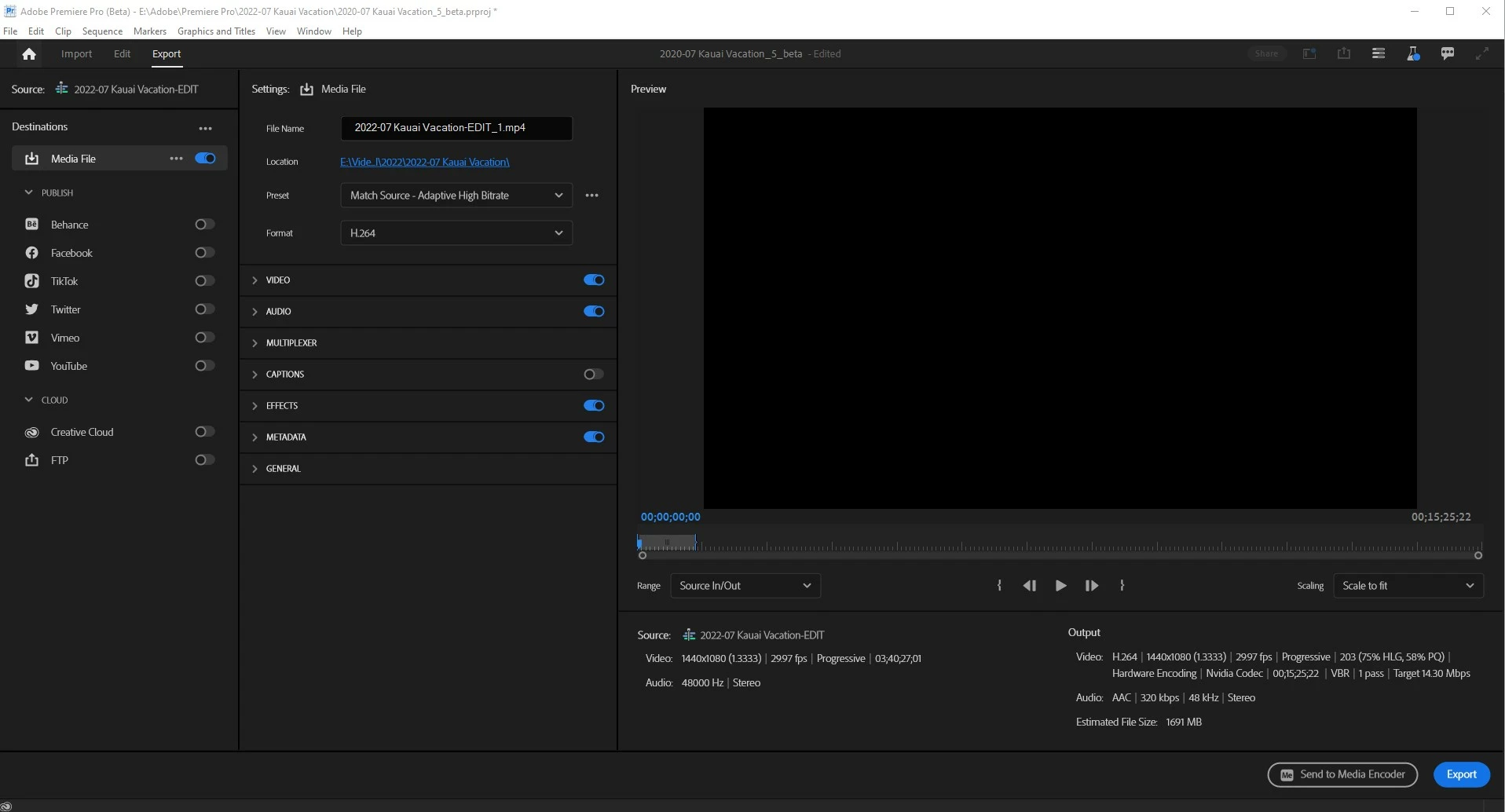Open the output Location path link

[425, 162]
